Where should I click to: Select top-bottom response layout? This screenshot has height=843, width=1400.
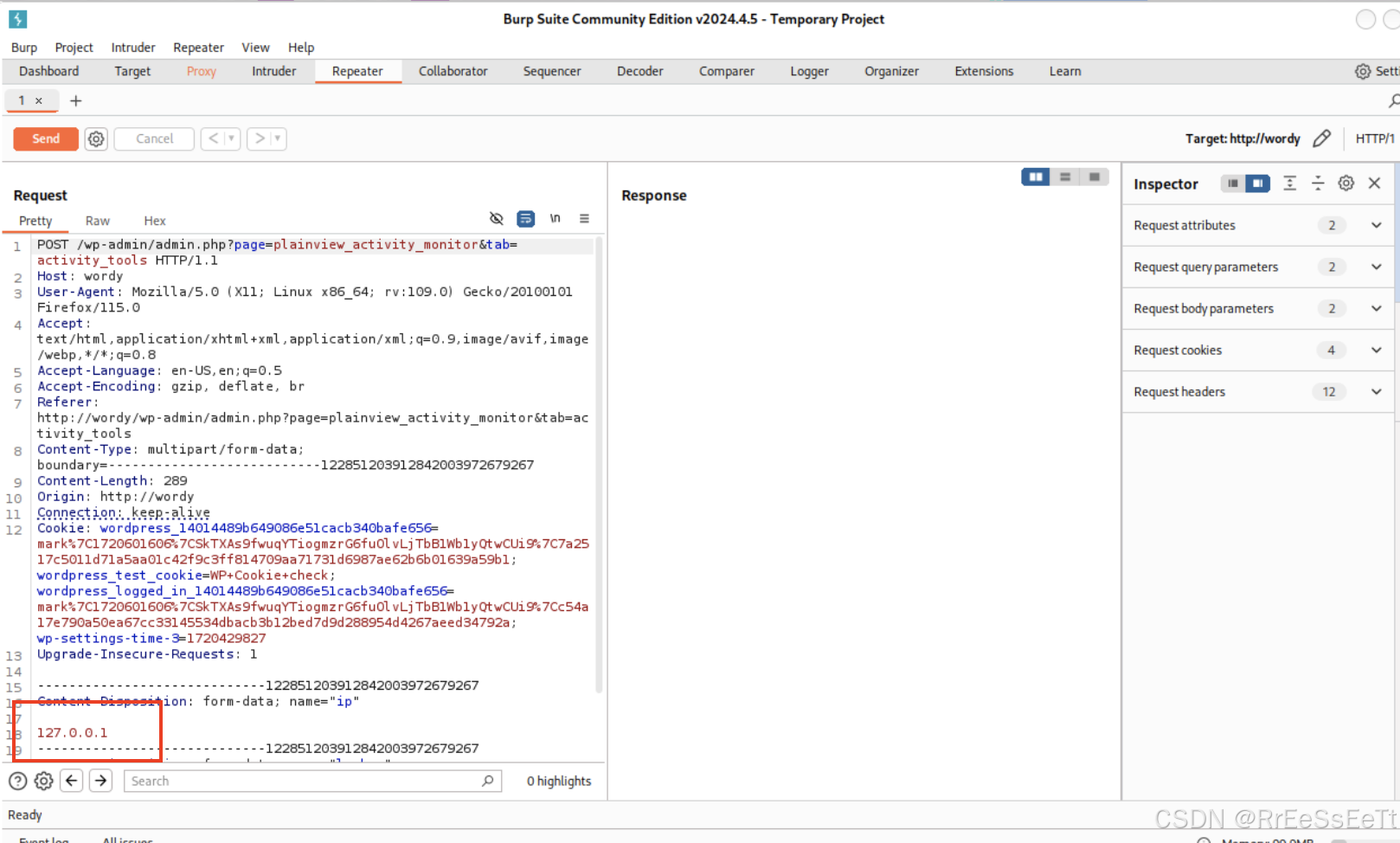pyautogui.click(x=1065, y=177)
